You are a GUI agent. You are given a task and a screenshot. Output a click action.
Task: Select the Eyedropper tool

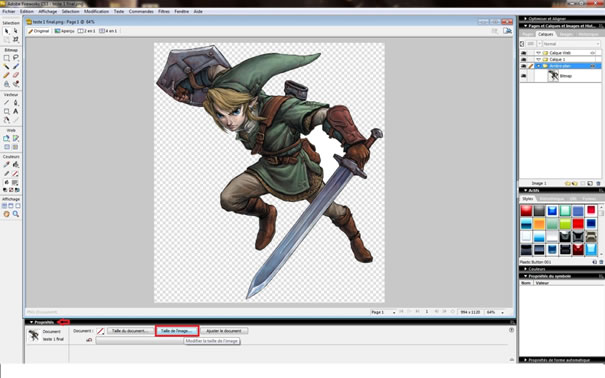coord(7,165)
